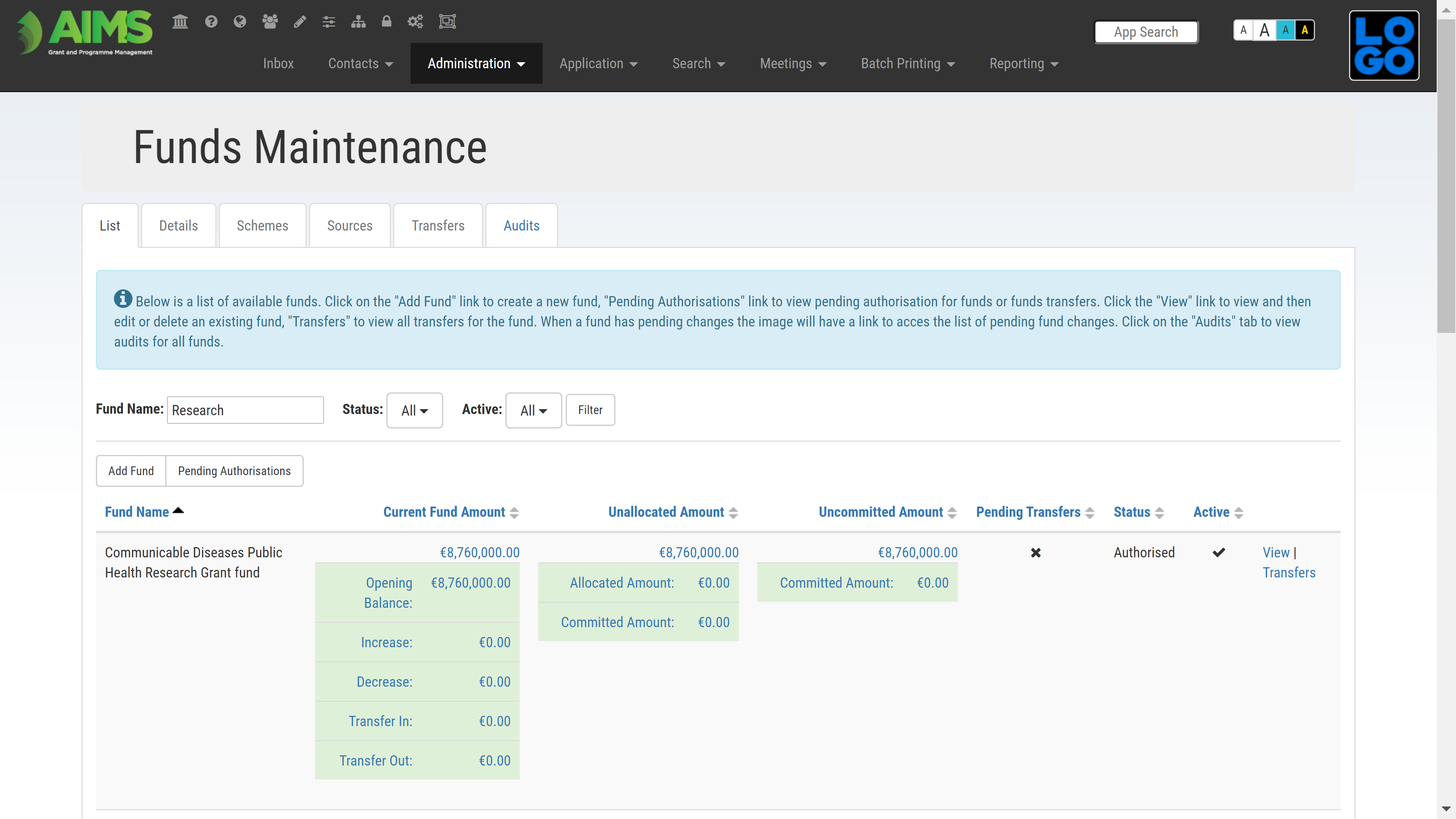Open the Active filter dropdown
The image size is (1456, 819).
click(x=533, y=410)
